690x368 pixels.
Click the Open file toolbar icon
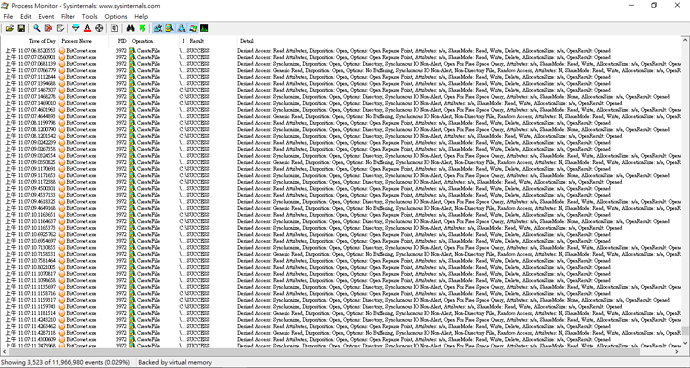pyautogui.click(x=9, y=28)
